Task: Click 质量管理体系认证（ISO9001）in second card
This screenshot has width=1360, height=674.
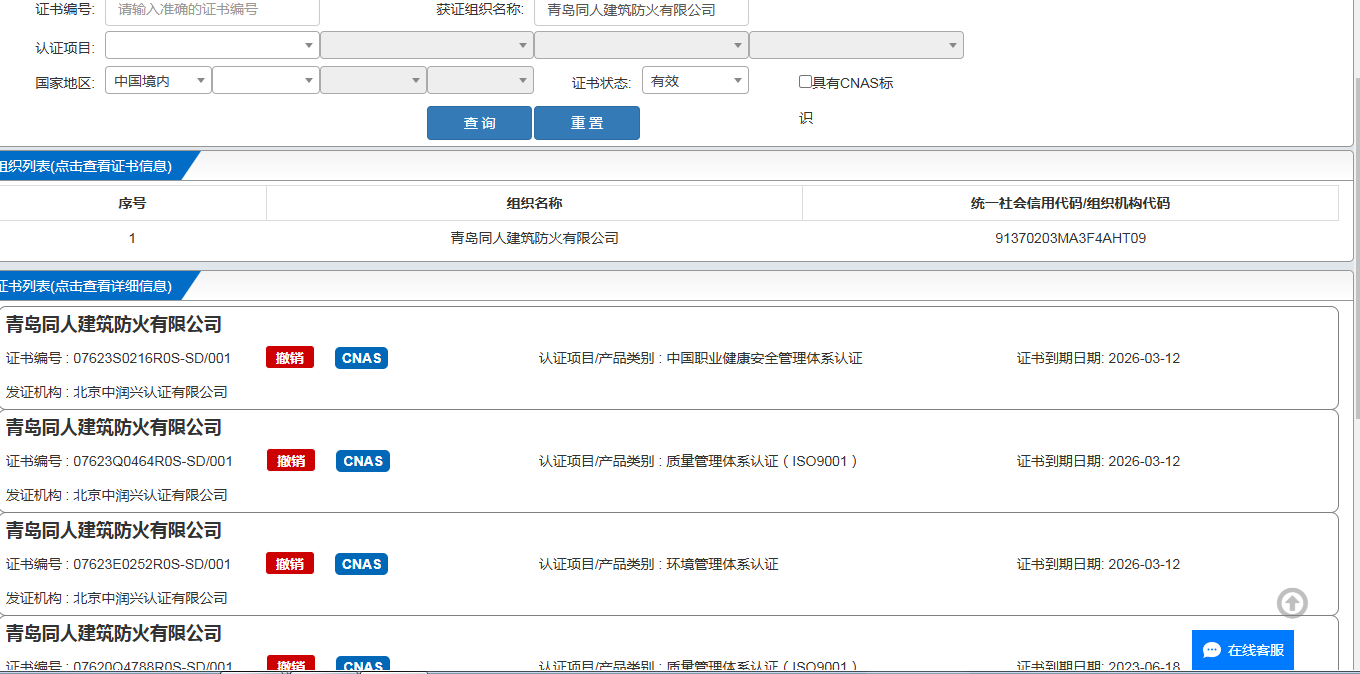Action: (x=762, y=461)
